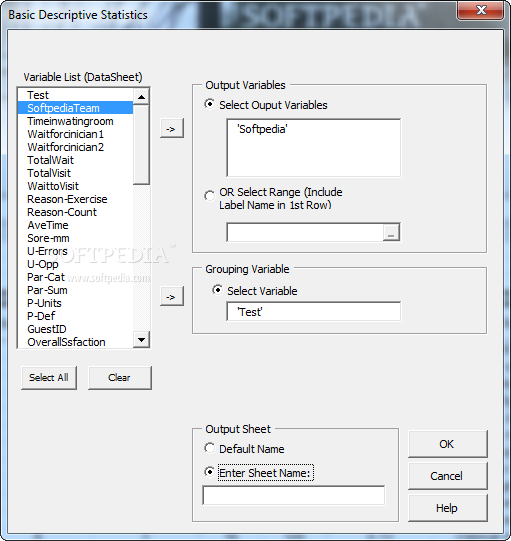Move variable to Grouping Variable with arrow button

click(x=172, y=296)
